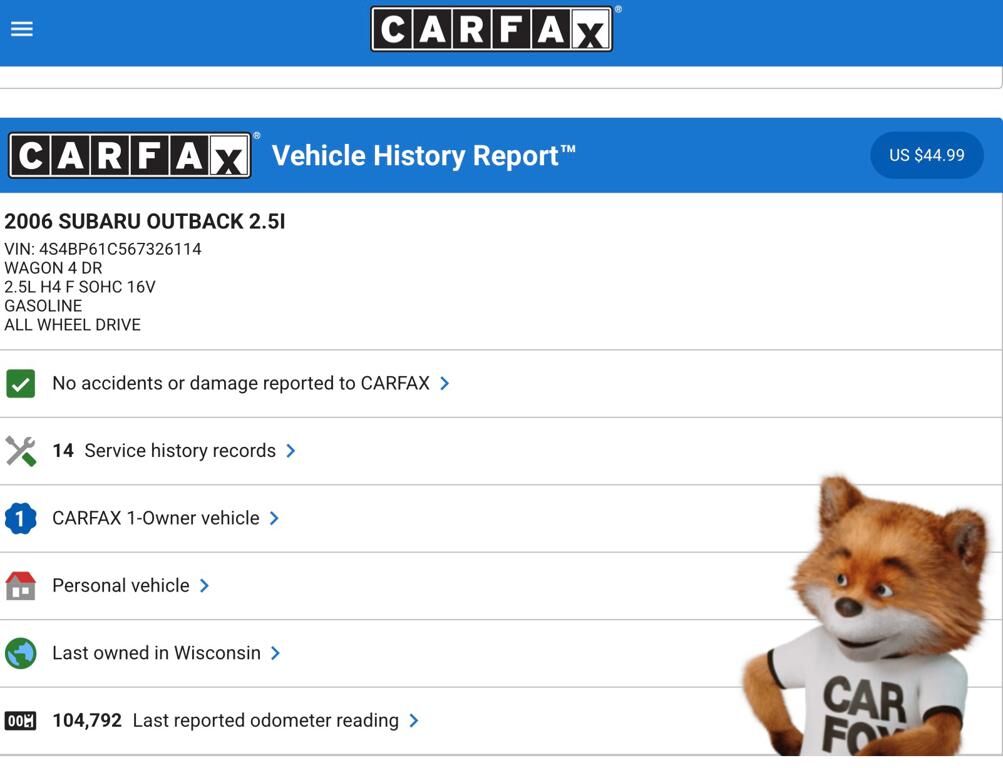Open the hamburger menu

coord(22,29)
